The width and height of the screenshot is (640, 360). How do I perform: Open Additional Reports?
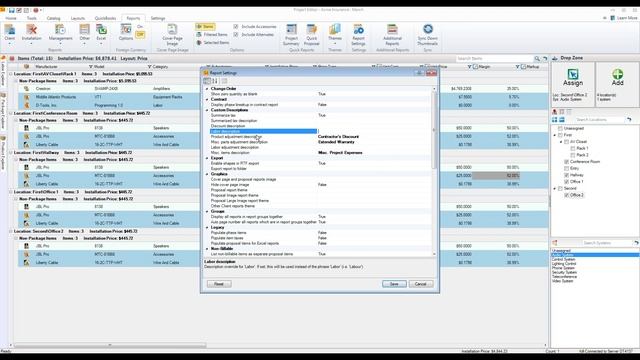392,35
